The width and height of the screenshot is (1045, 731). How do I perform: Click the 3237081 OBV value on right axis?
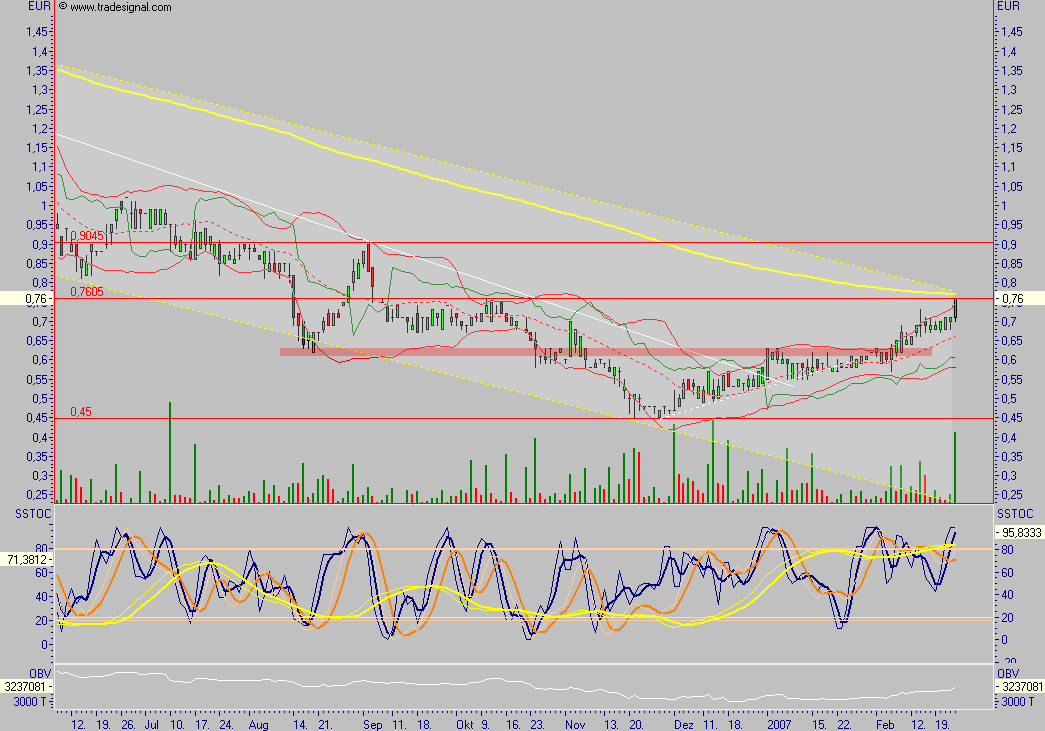click(1020, 688)
